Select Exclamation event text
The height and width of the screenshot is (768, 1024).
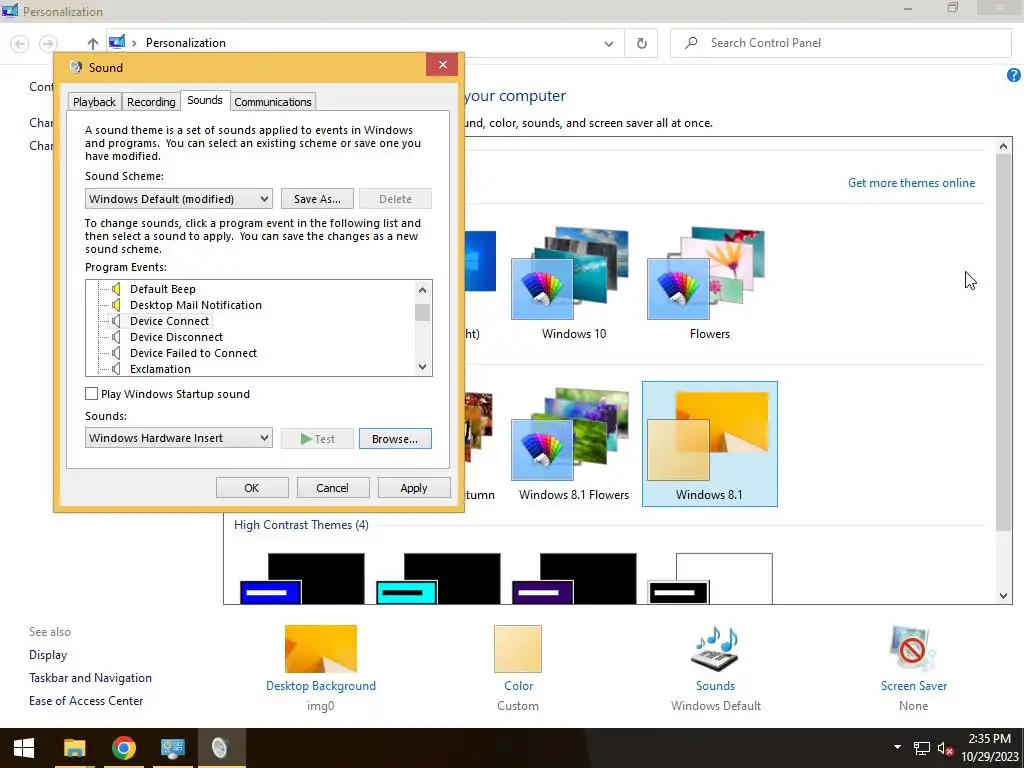pos(160,369)
